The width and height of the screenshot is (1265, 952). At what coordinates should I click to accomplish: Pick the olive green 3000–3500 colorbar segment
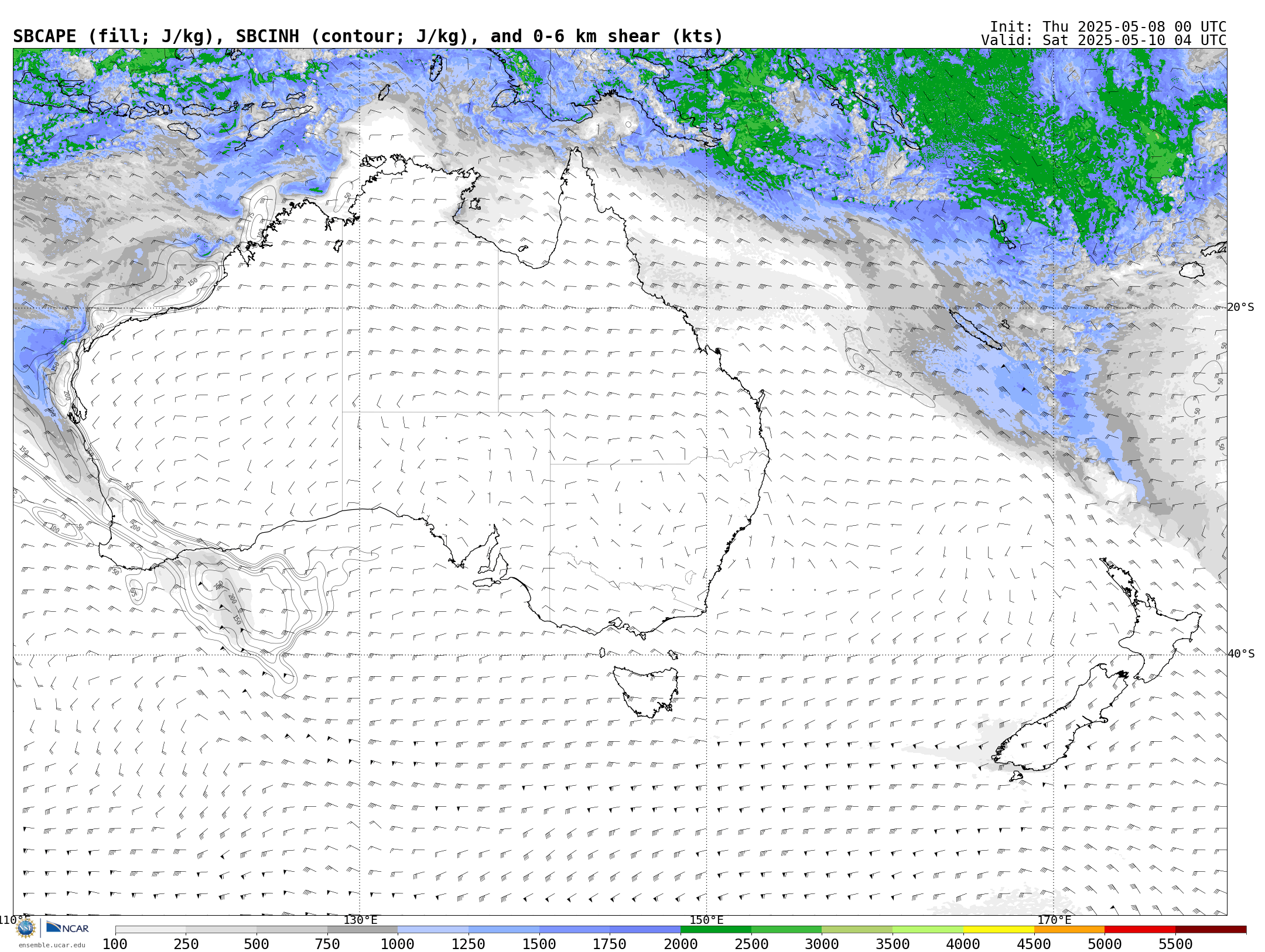857,930
